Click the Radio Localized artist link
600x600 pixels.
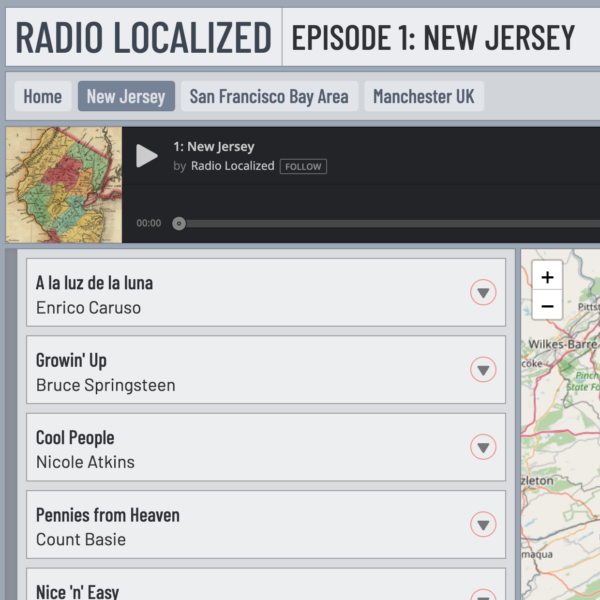pyautogui.click(x=232, y=166)
